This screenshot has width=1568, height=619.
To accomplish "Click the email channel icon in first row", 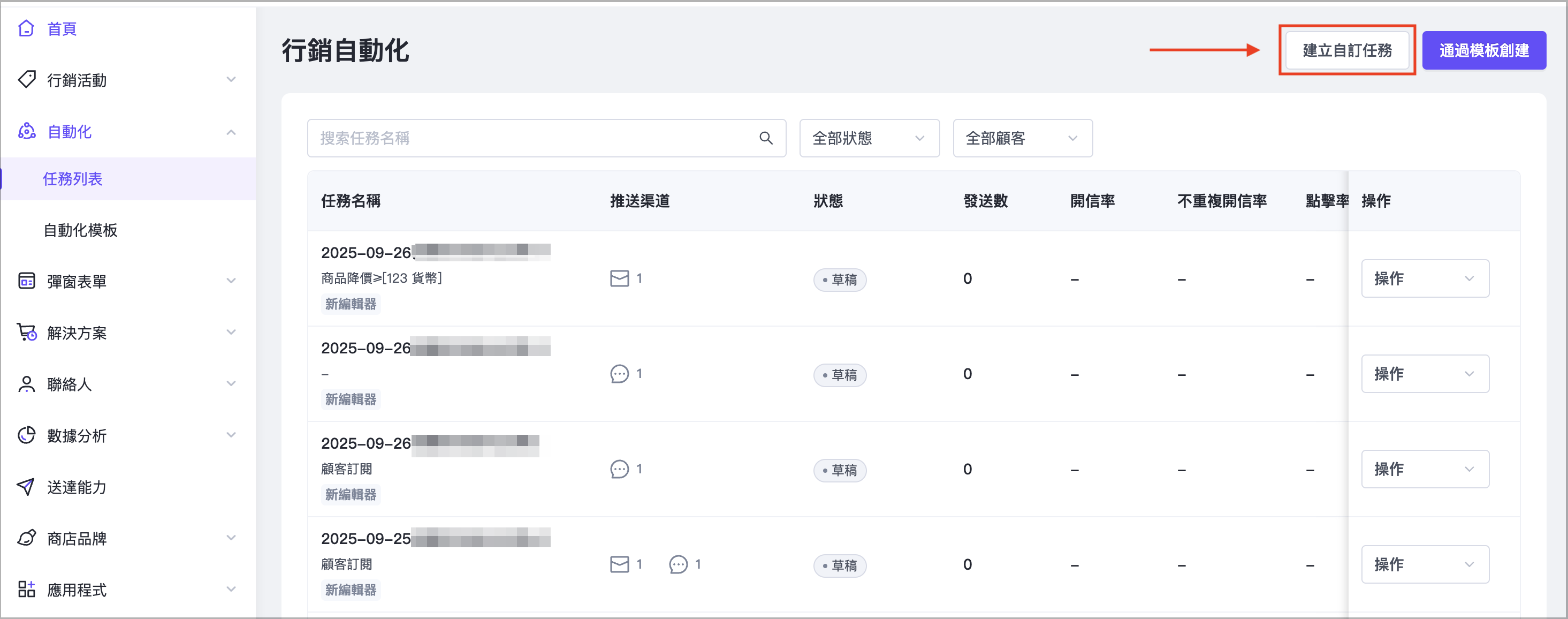I will coord(619,278).
